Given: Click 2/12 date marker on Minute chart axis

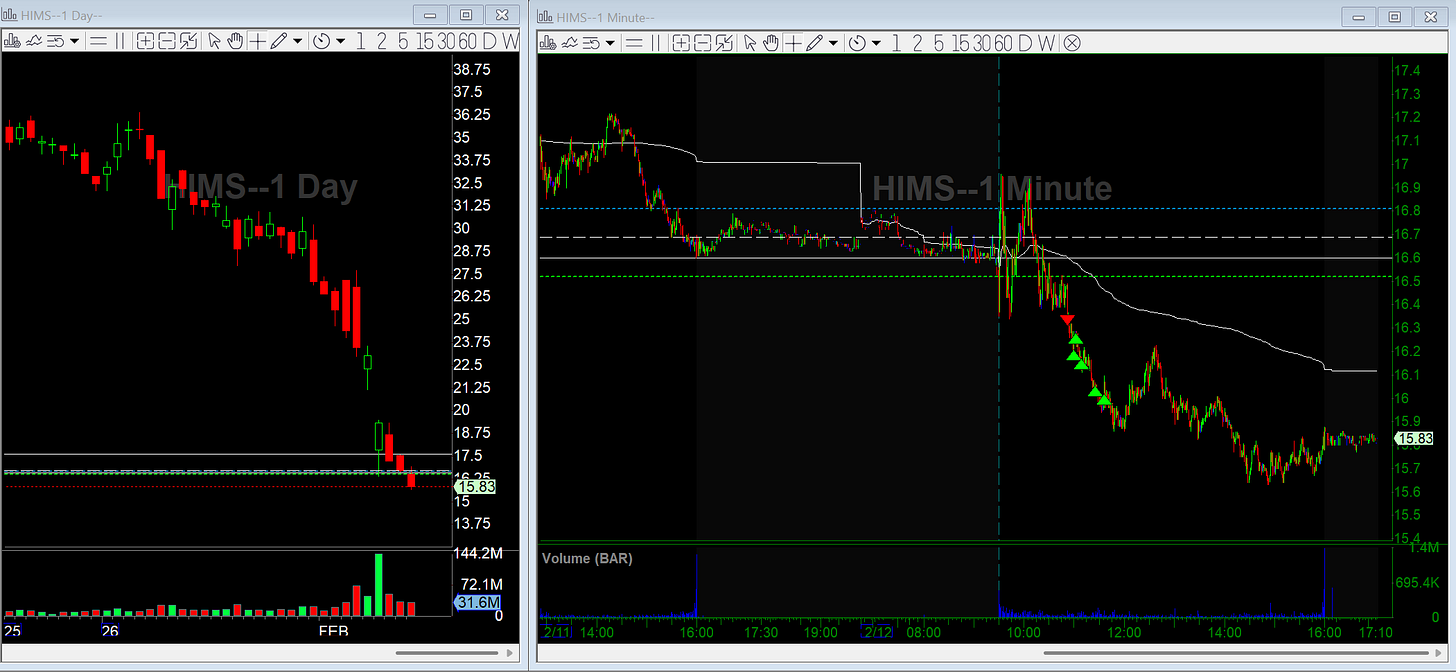Looking at the screenshot, I should click(878, 632).
